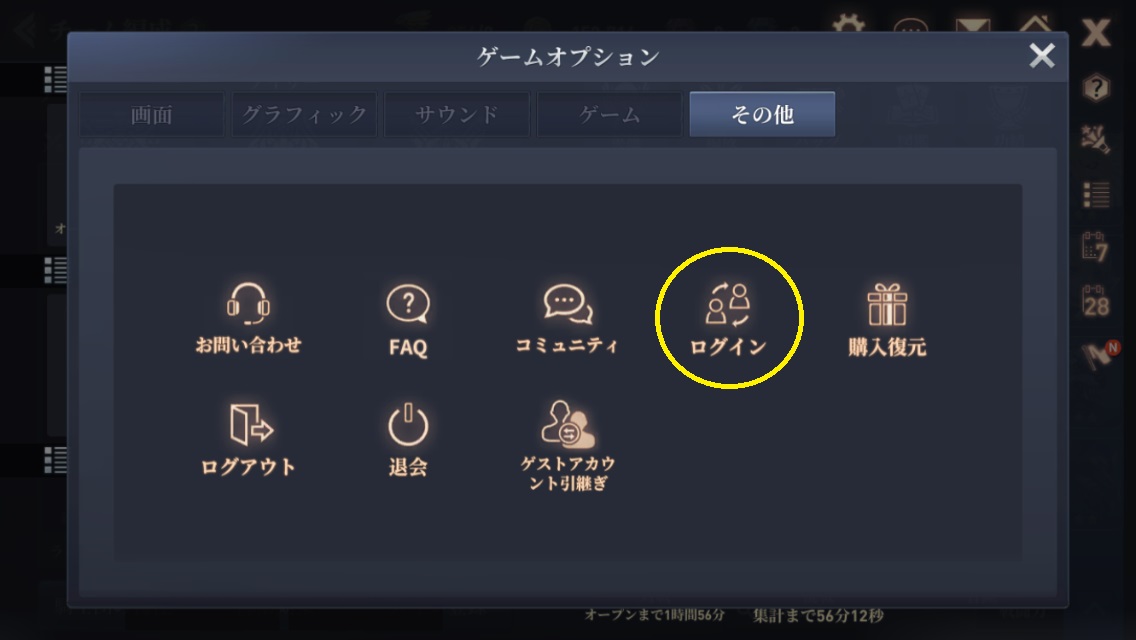1136x640 pixels.
Task: Switch to the グラフィック tab
Action: point(304,115)
